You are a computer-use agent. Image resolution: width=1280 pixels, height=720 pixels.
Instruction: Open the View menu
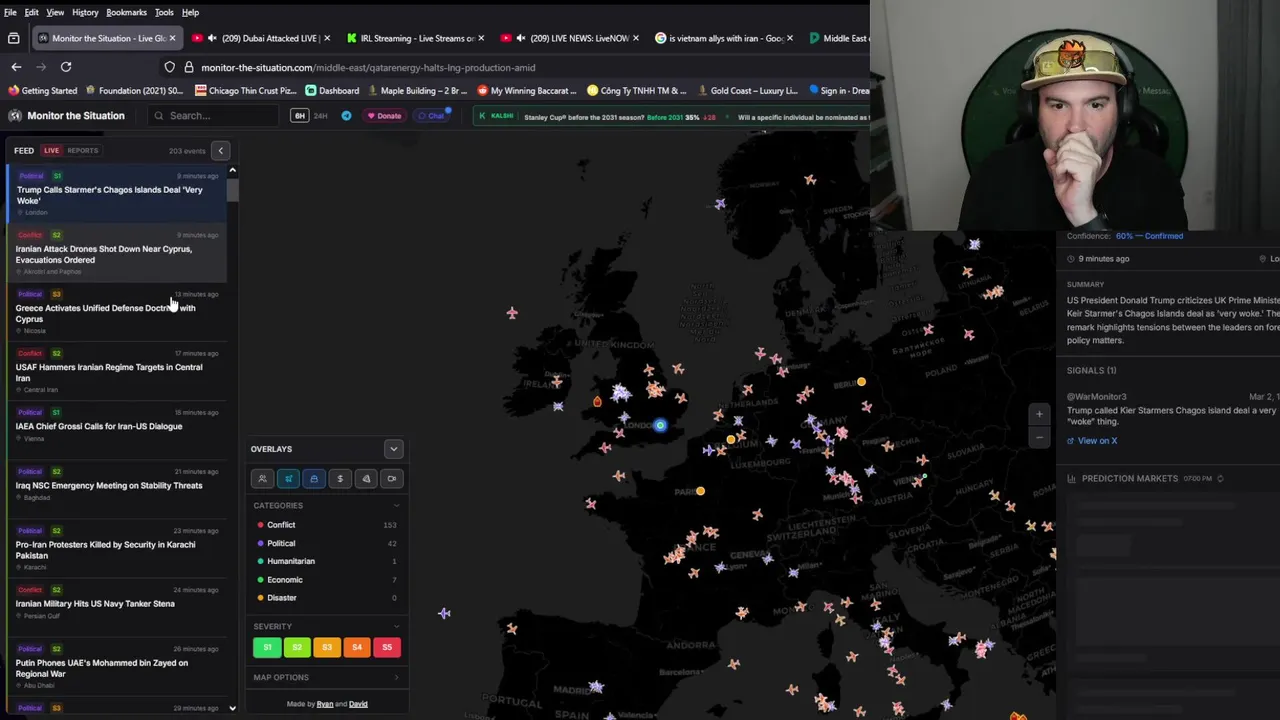pos(55,12)
